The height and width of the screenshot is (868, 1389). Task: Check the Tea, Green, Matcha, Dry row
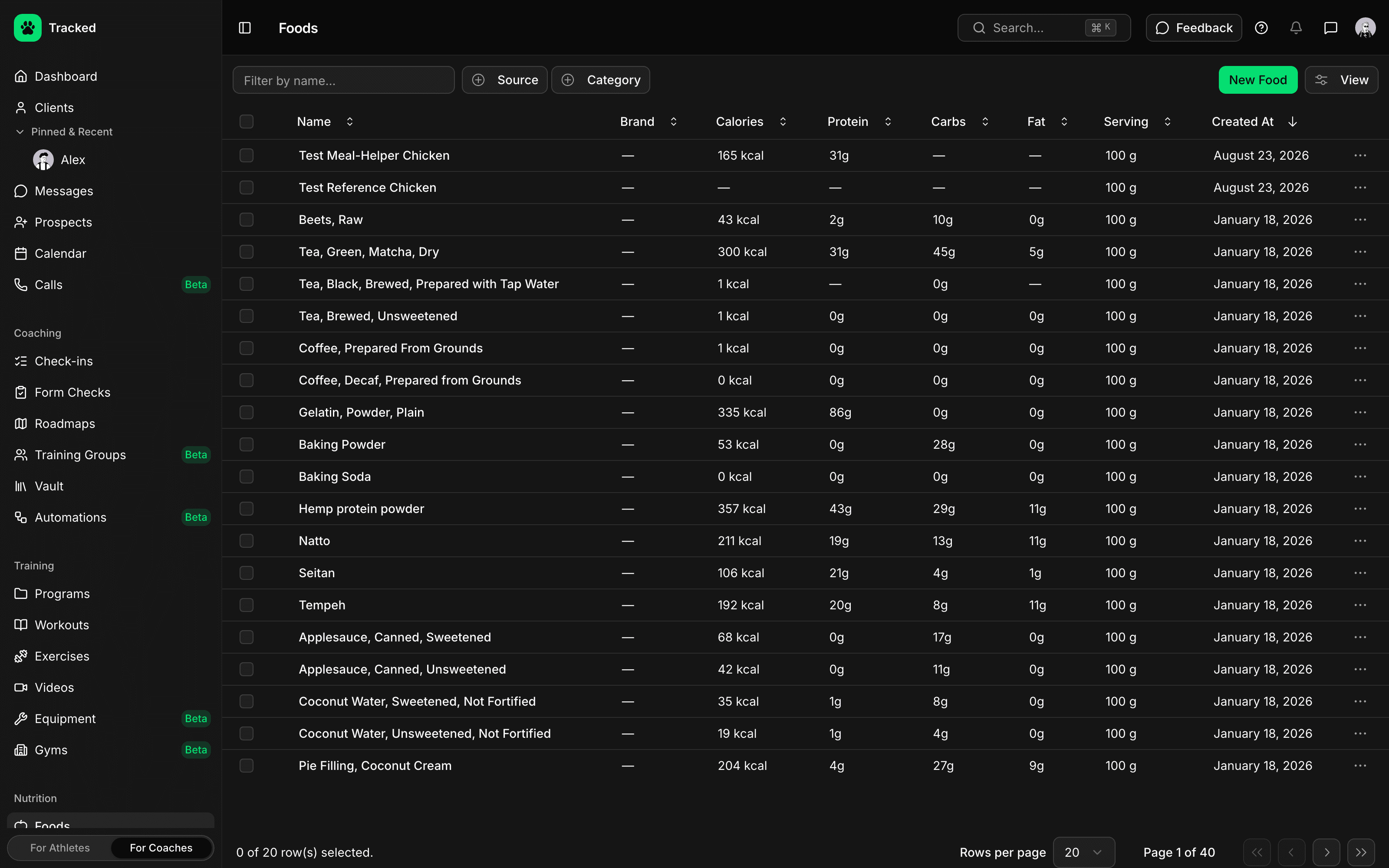pos(246,252)
